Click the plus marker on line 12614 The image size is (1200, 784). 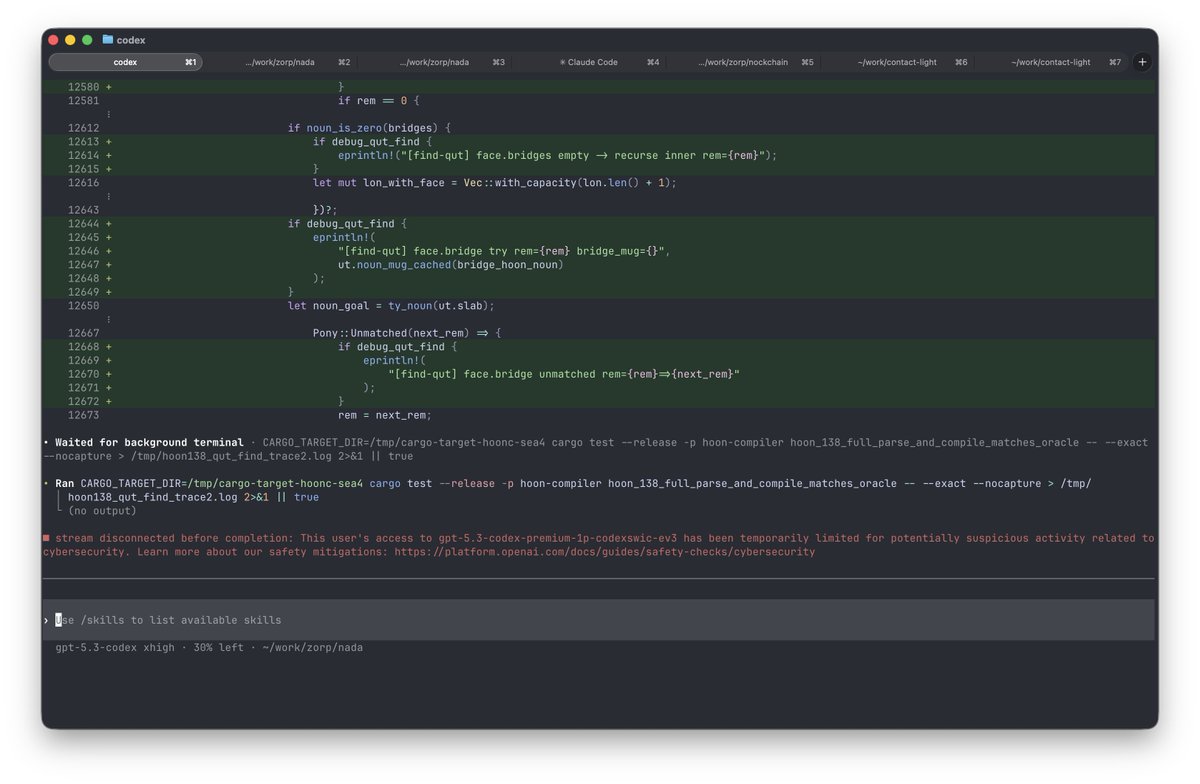109,156
